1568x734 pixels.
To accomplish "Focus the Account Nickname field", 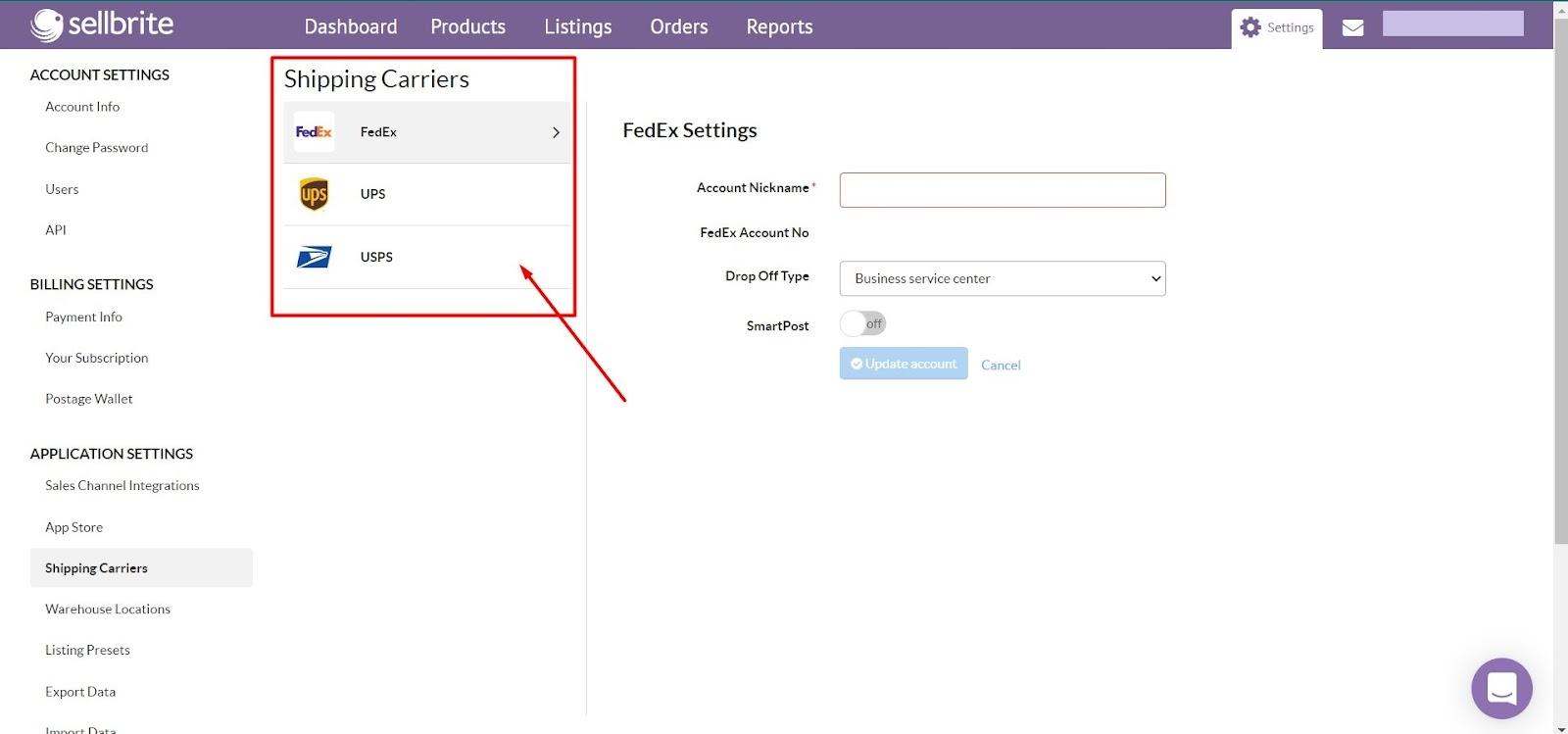I will click(1003, 190).
